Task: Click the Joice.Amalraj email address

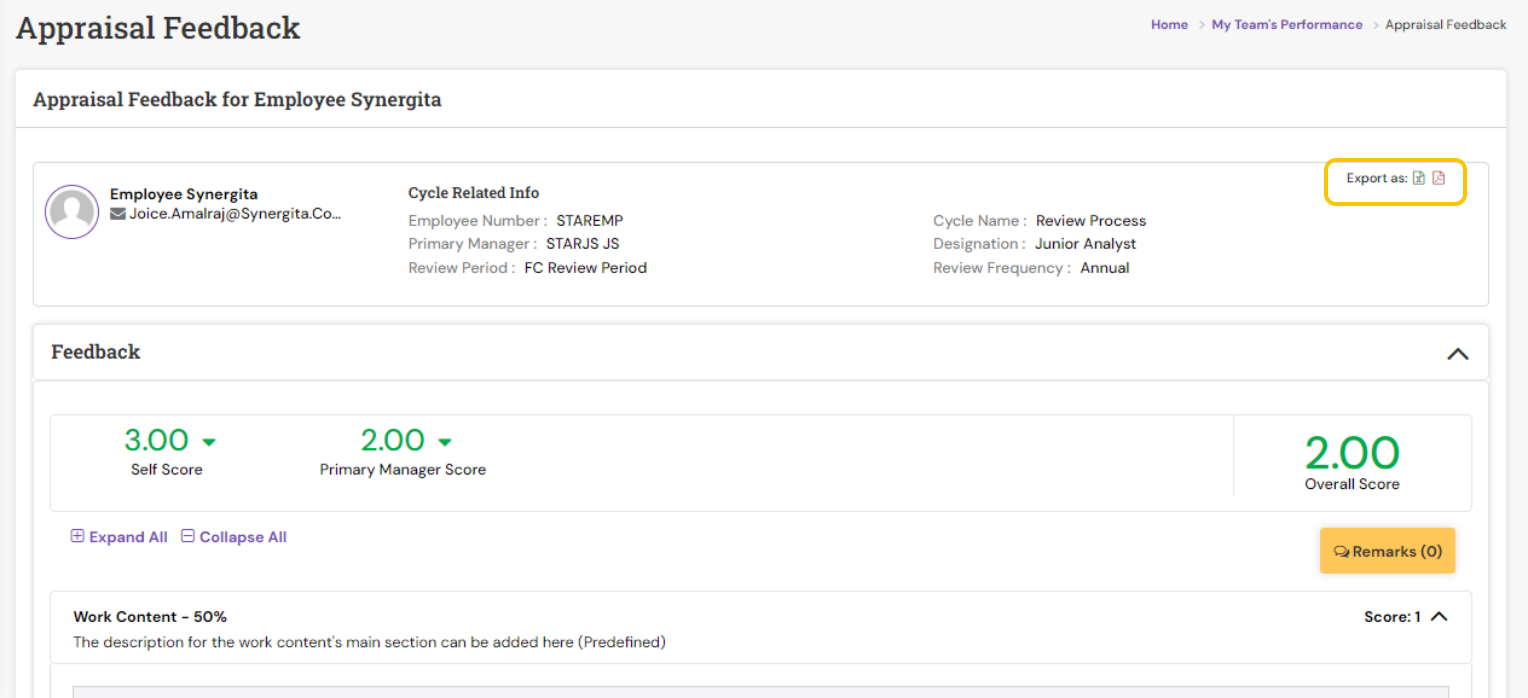Action: [235, 213]
